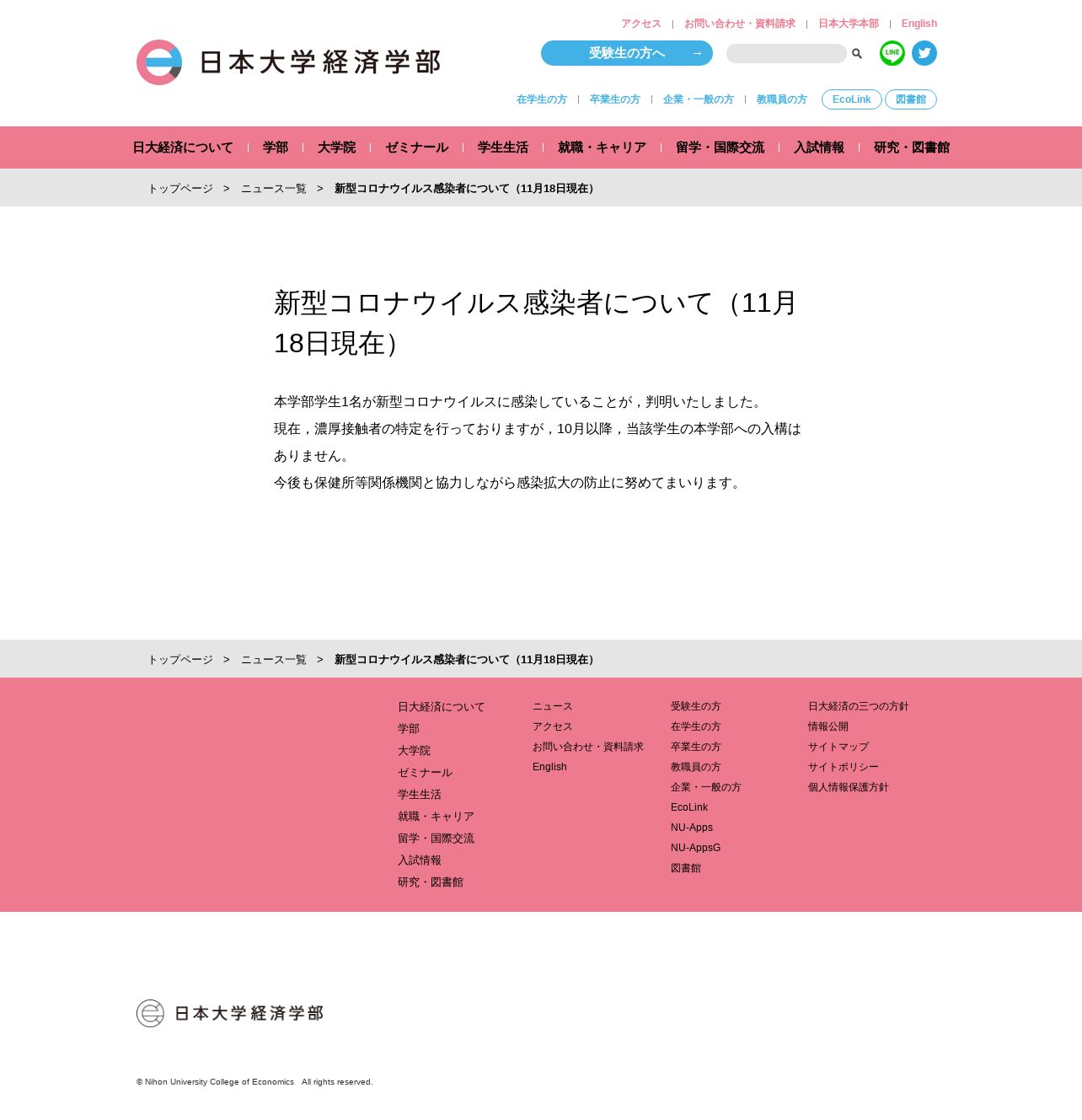
Task: Open the EcoLink link in the footer
Action: click(x=689, y=807)
